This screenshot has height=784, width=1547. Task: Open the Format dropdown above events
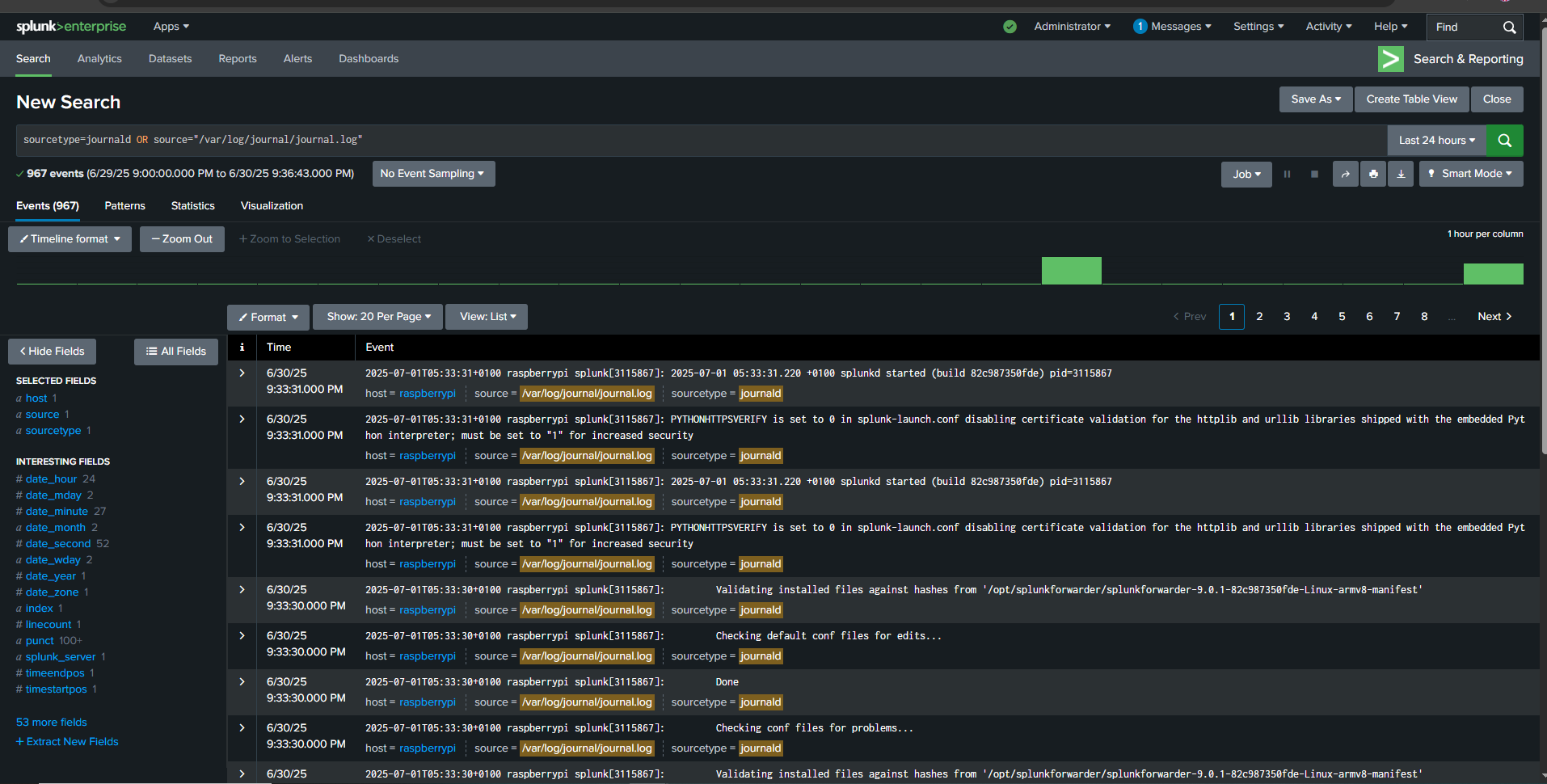click(268, 317)
